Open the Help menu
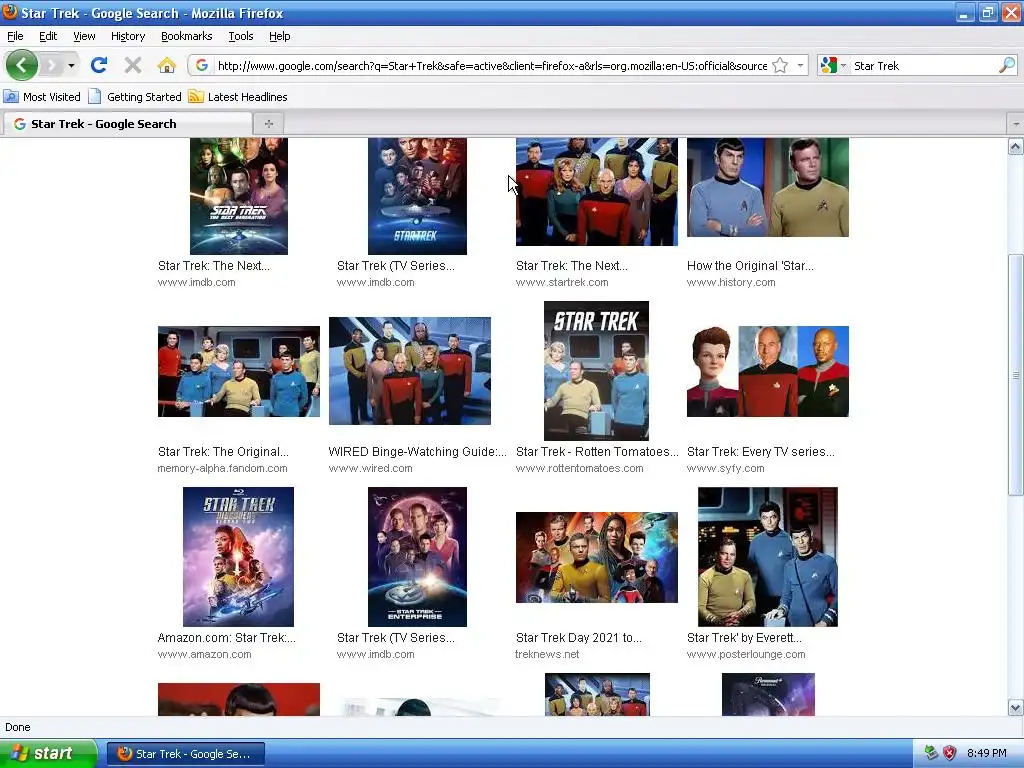 (280, 36)
